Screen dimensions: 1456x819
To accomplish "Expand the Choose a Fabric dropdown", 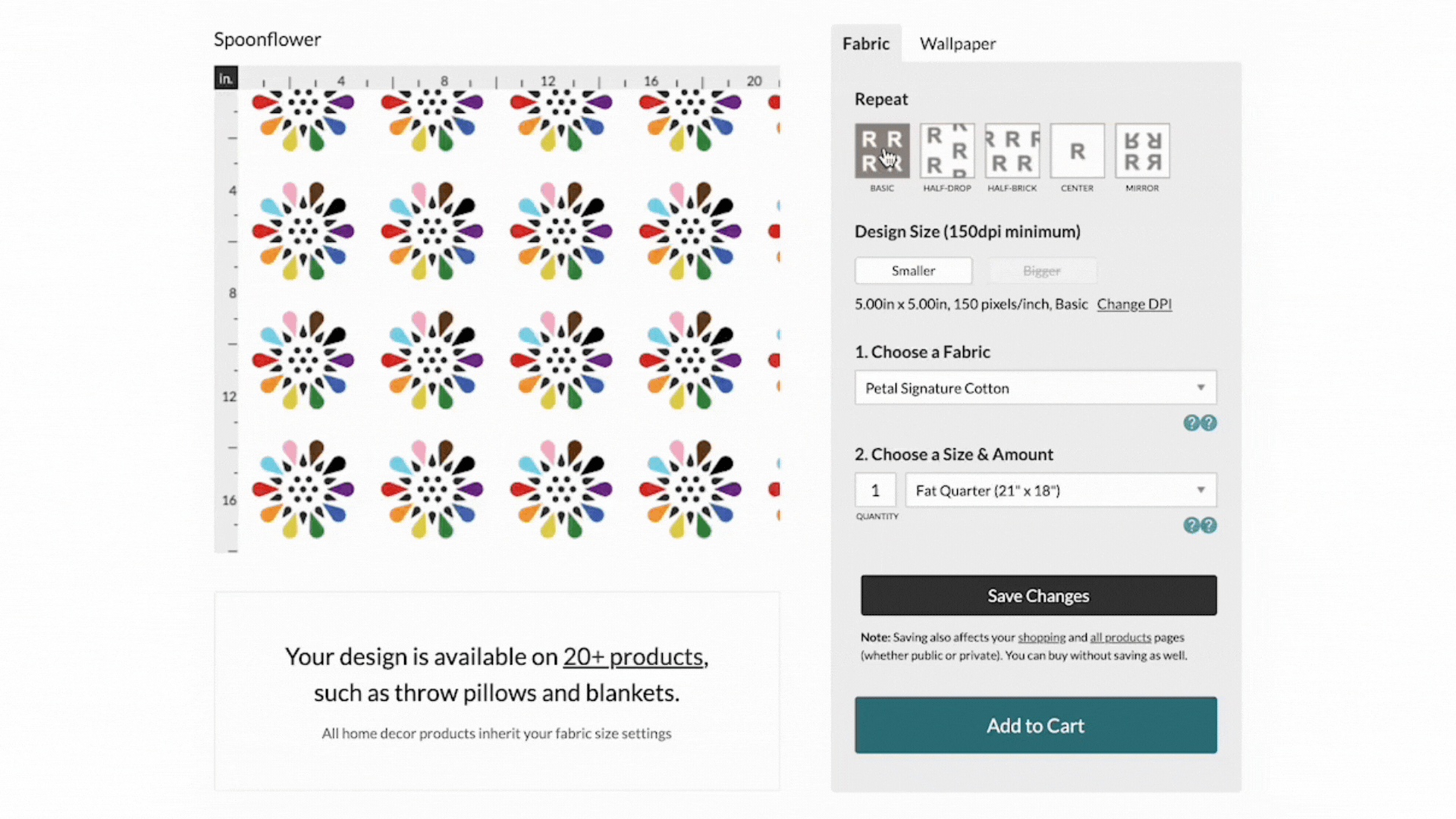I will click(1035, 389).
